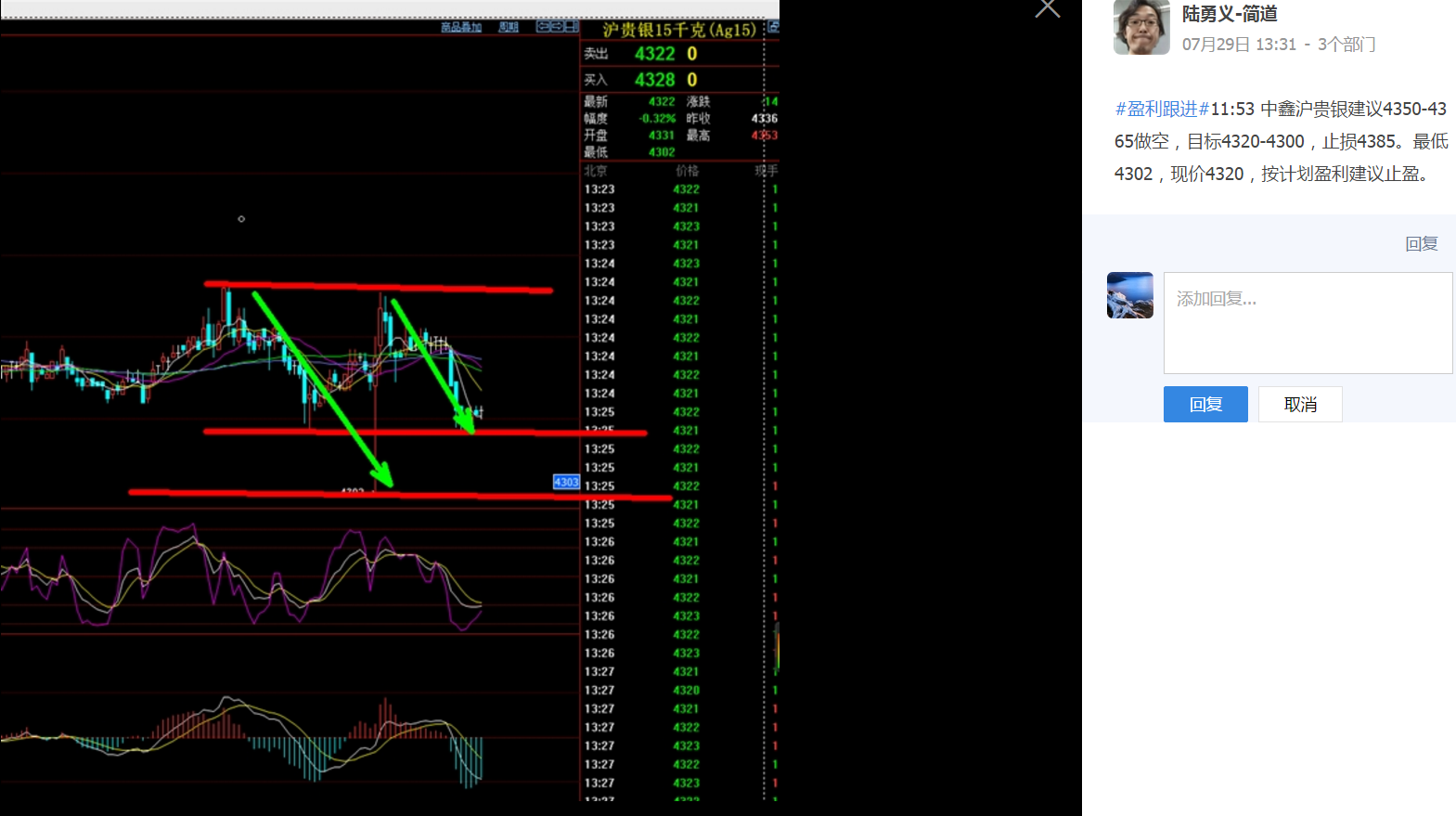Click the 3个部门 visibility label

point(1346,45)
